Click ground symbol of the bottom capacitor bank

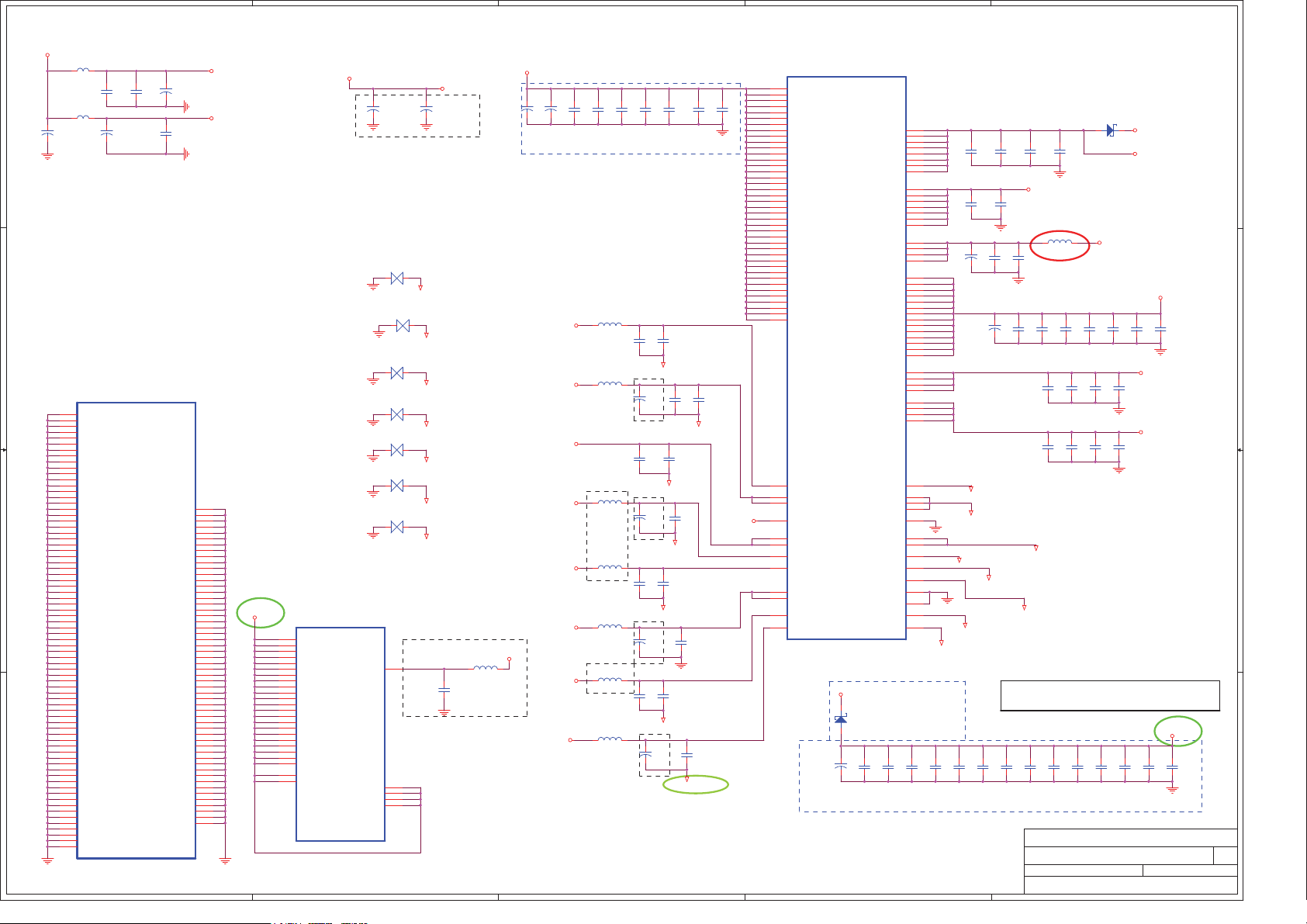tap(1172, 789)
